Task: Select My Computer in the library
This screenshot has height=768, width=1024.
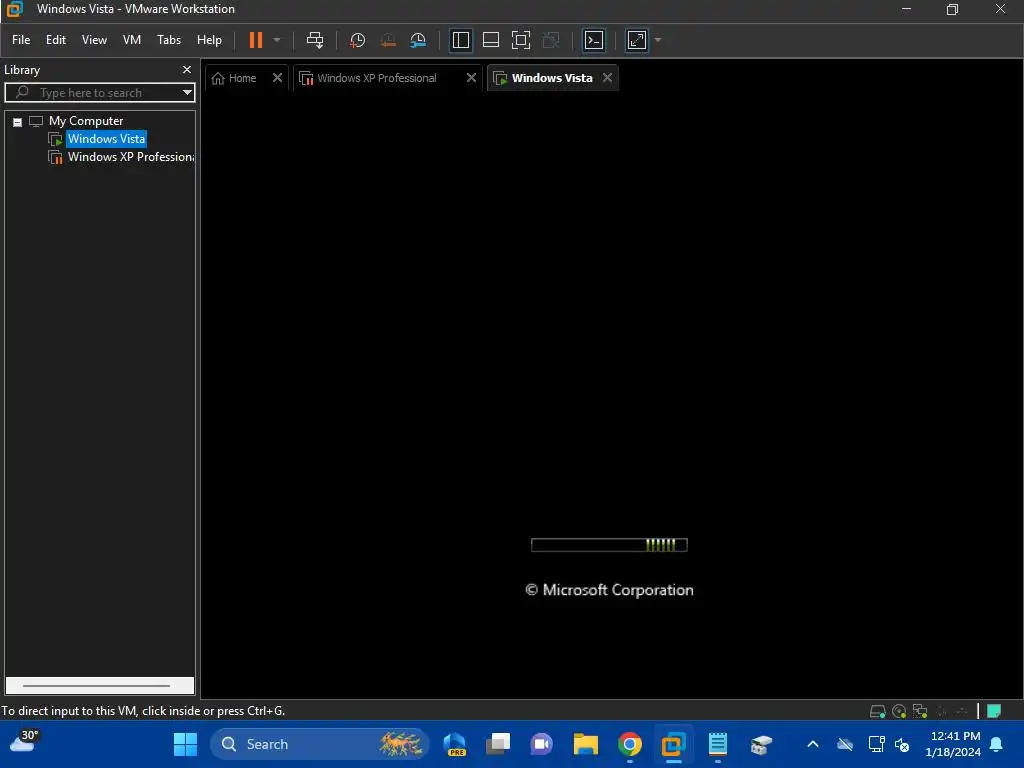Action: click(86, 121)
